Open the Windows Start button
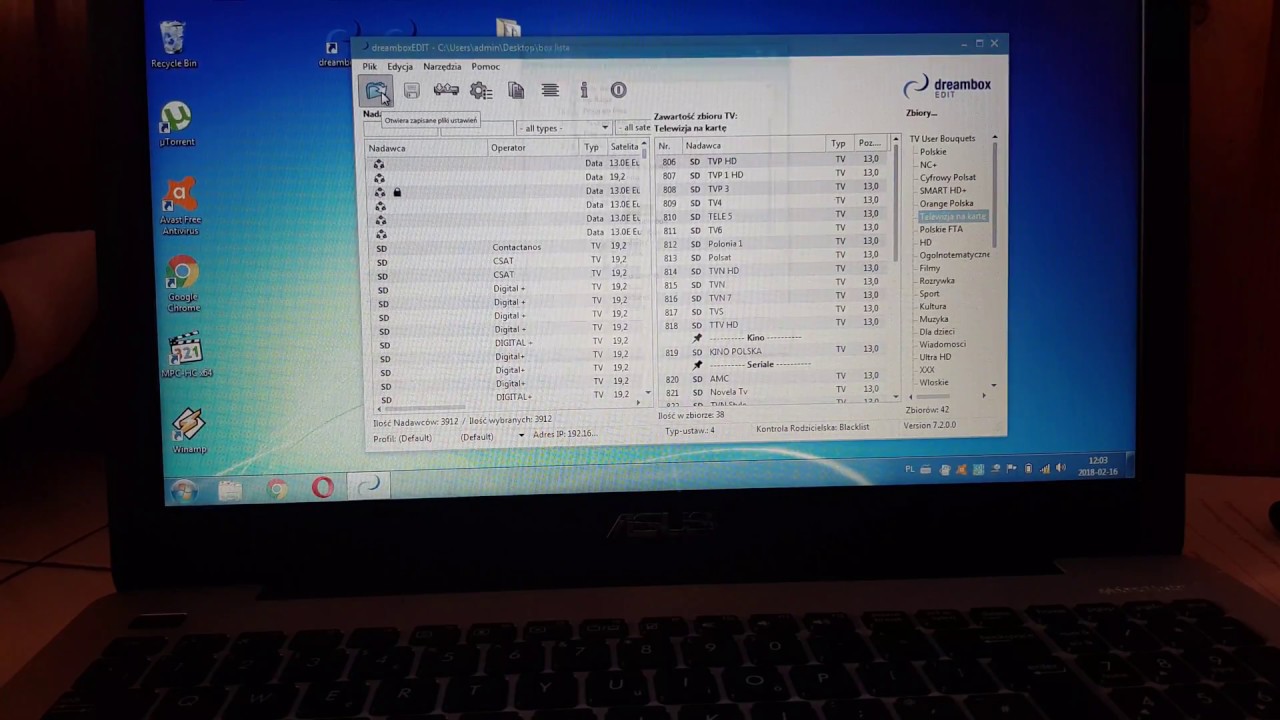This screenshot has height=720, width=1280. [x=183, y=490]
